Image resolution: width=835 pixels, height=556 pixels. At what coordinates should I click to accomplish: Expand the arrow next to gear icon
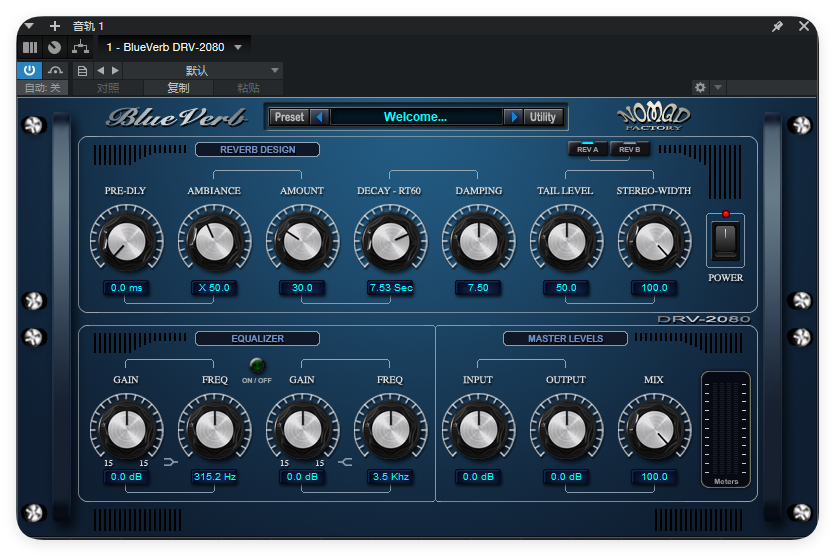(718, 87)
